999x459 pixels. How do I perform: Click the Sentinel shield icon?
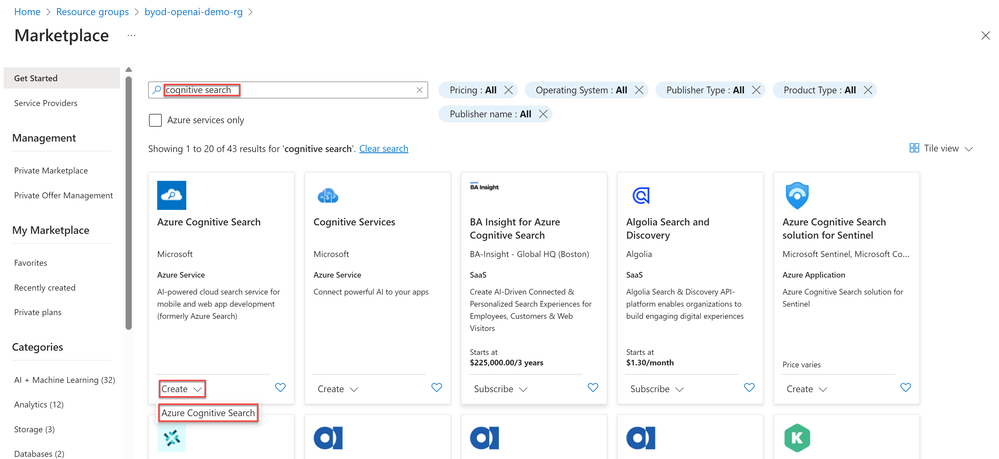797,196
